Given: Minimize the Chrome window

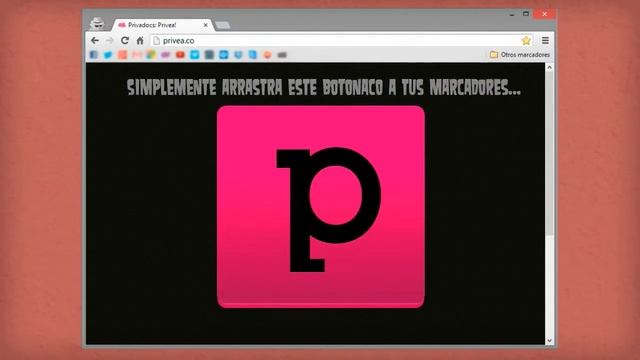Looking at the screenshot, I should (512, 14).
